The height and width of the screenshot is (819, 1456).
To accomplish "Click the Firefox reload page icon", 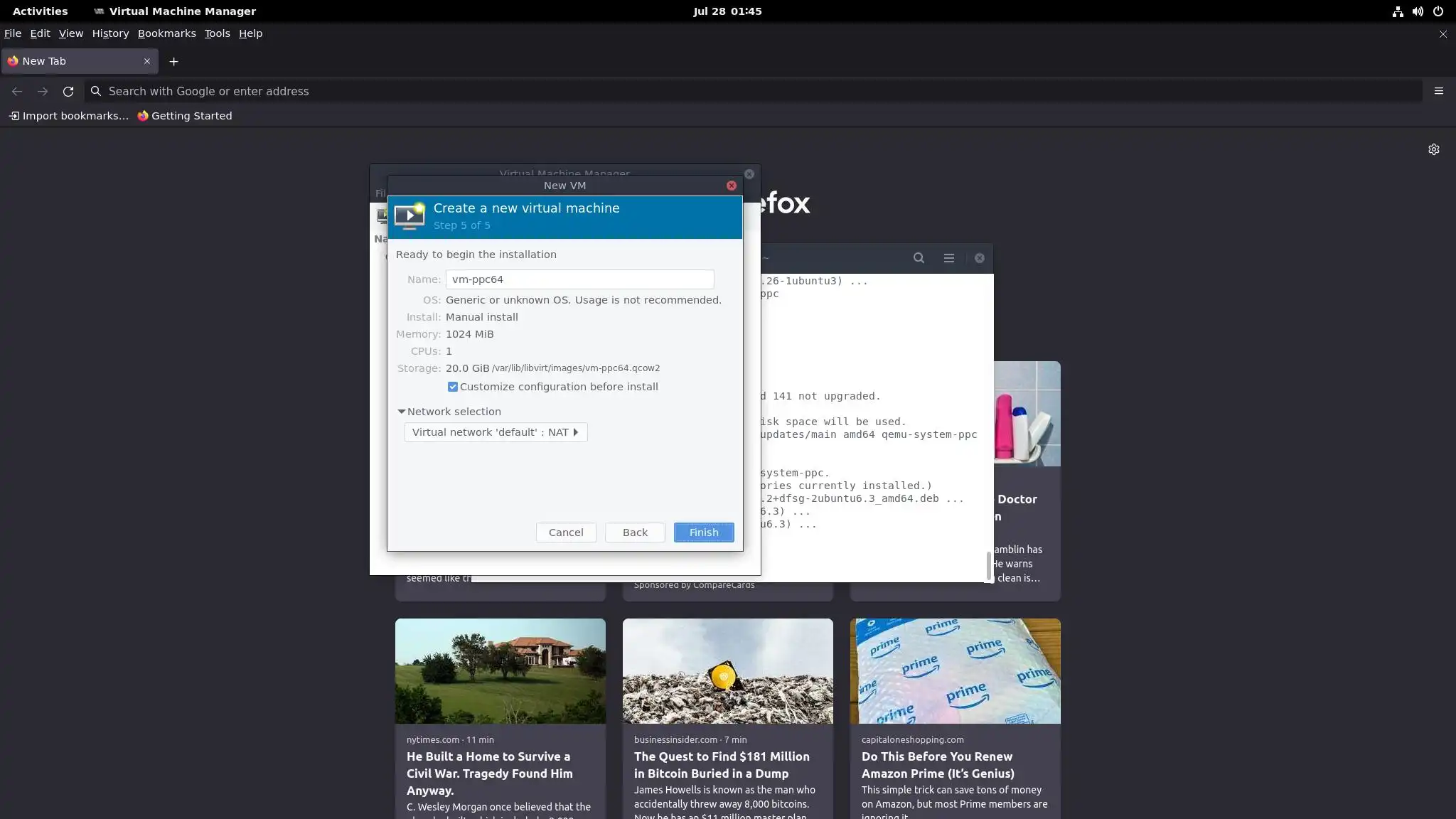I will [68, 91].
